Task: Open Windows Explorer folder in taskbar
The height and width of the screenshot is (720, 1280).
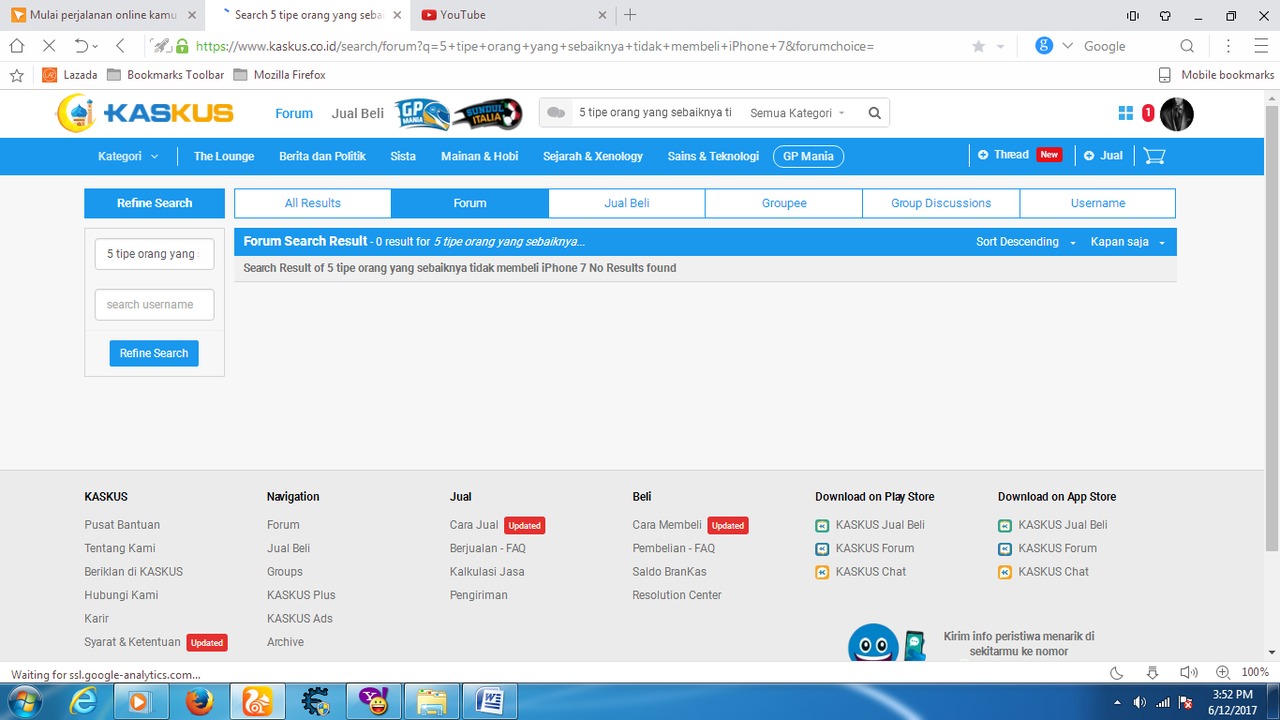Action: click(x=431, y=702)
